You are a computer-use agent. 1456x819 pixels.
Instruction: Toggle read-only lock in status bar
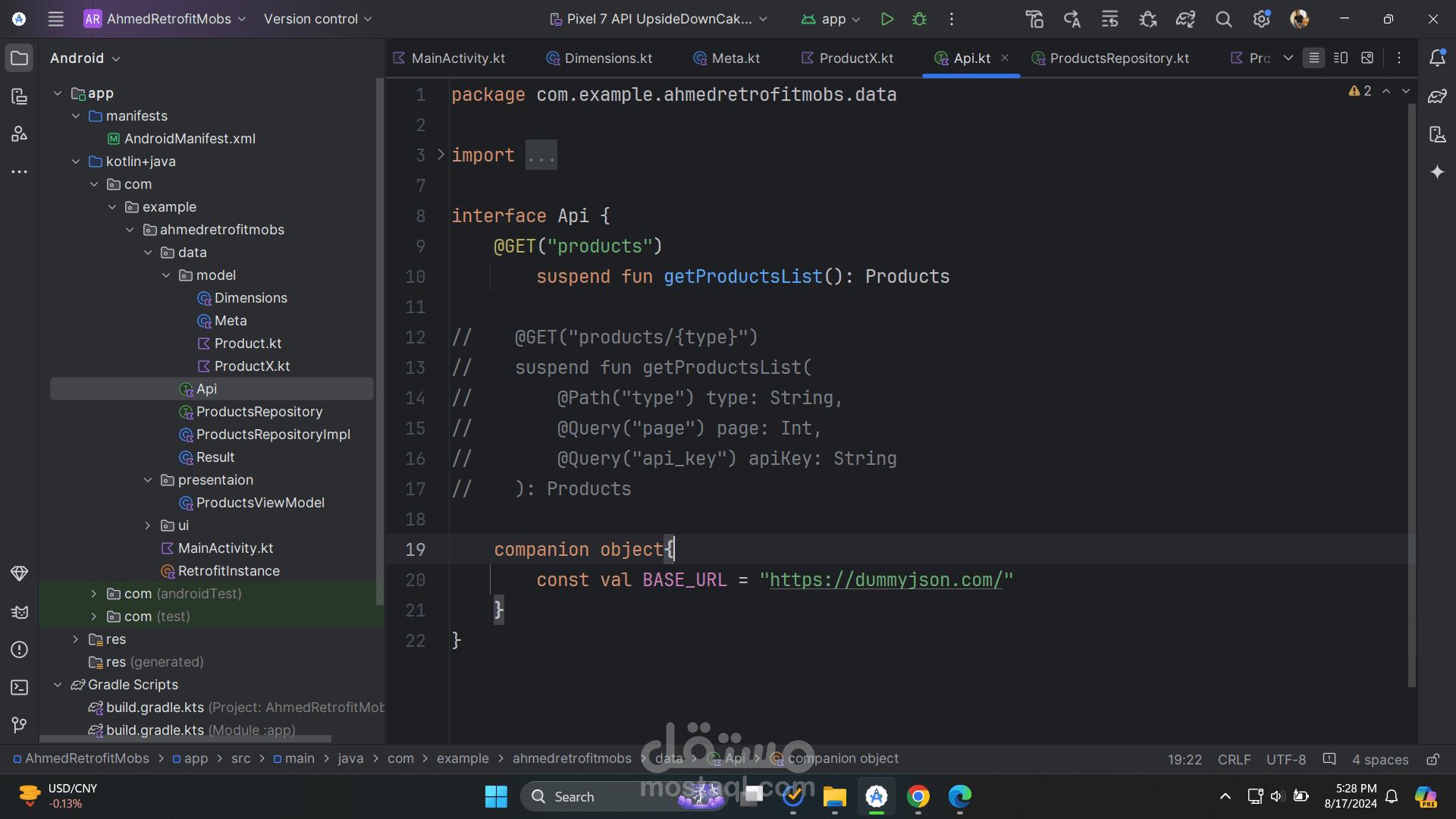[1432, 759]
